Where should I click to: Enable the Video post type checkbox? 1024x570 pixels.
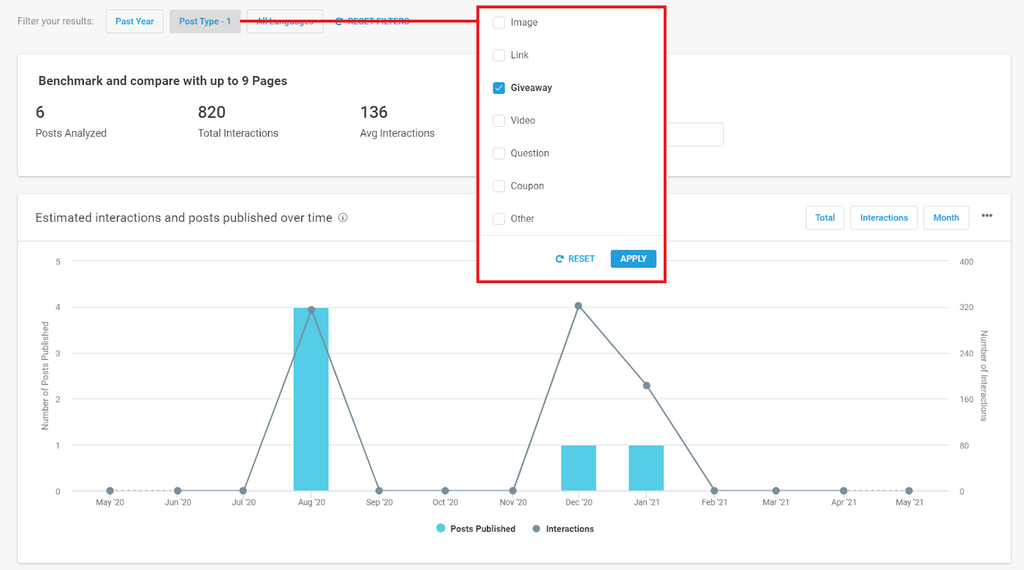tap(499, 121)
